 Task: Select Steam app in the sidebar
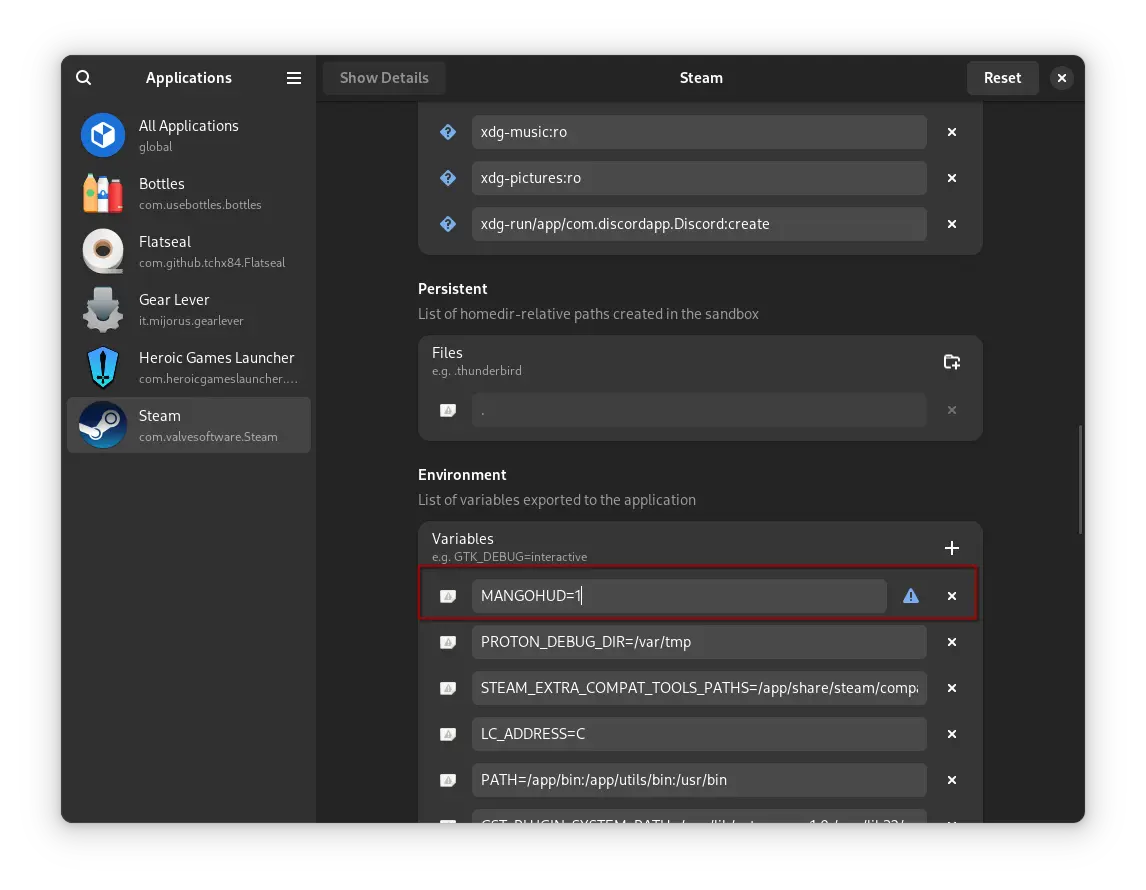click(x=189, y=425)
